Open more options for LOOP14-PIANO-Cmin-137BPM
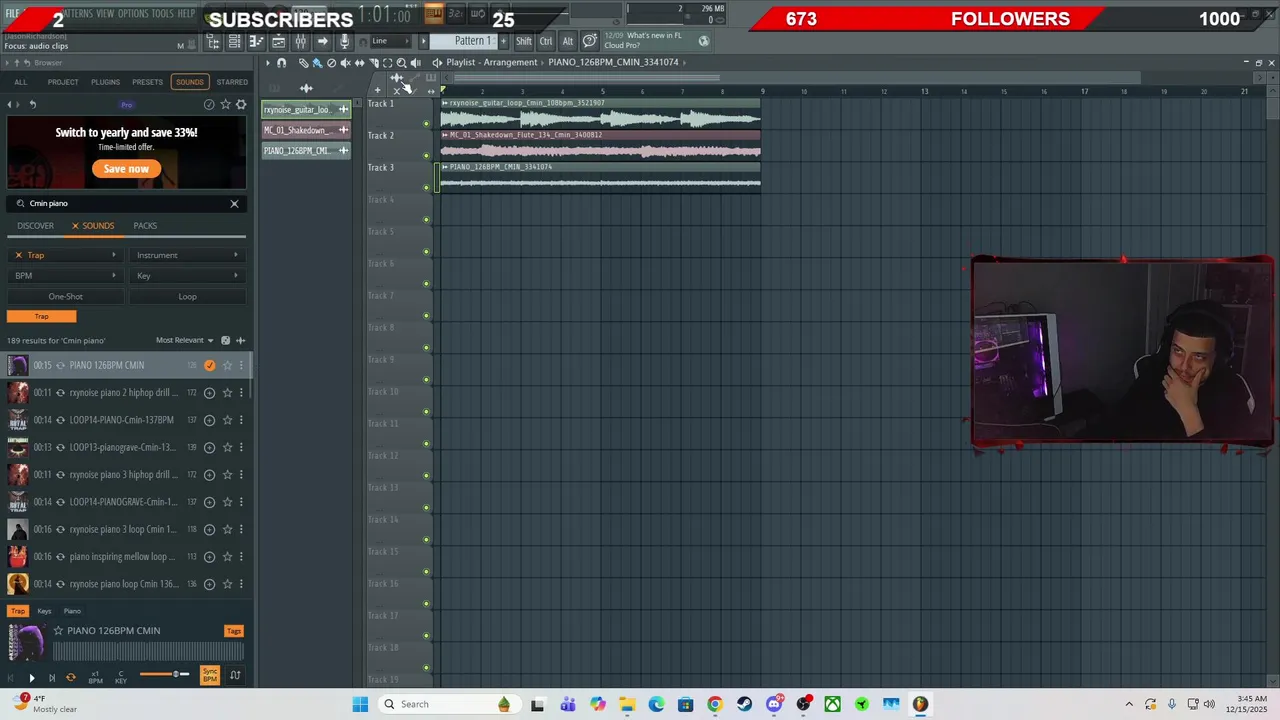 pos(241,420)
